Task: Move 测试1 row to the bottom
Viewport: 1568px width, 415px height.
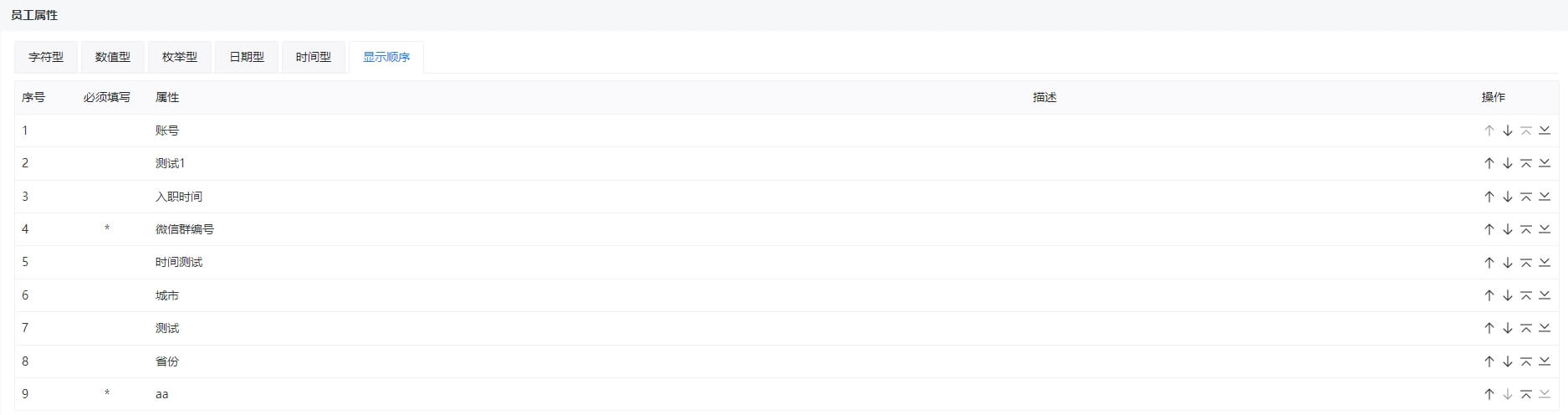Action: click(1545, 163)
